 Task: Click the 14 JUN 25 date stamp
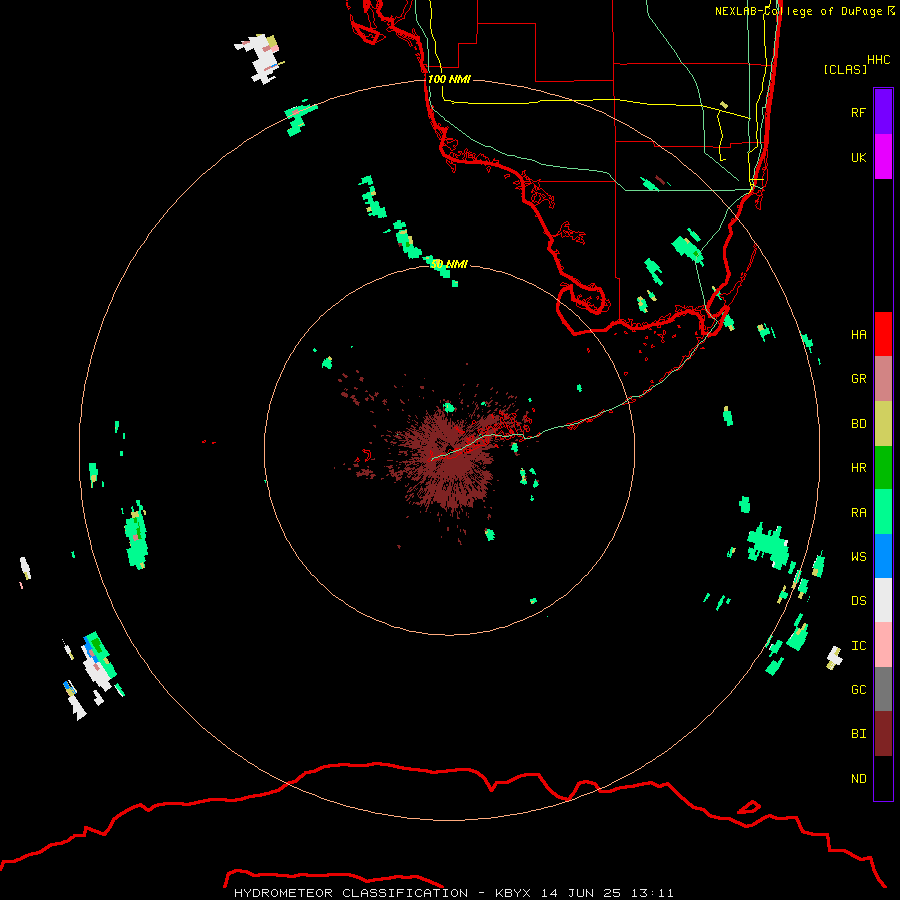pos(581,893)
